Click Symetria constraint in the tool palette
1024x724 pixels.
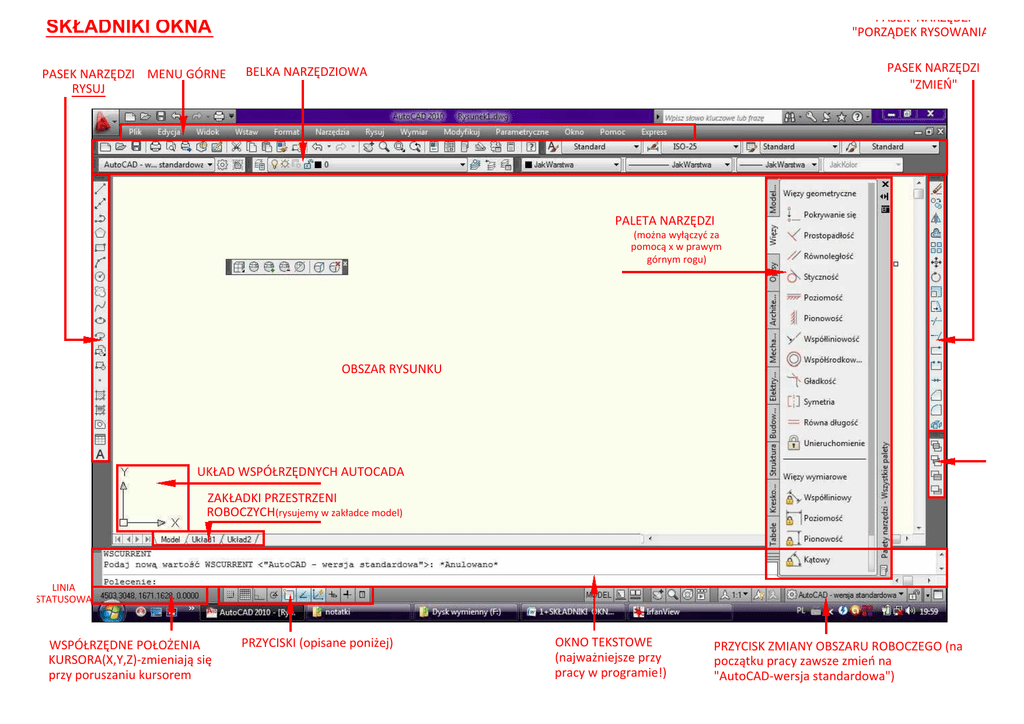(819, 402)
